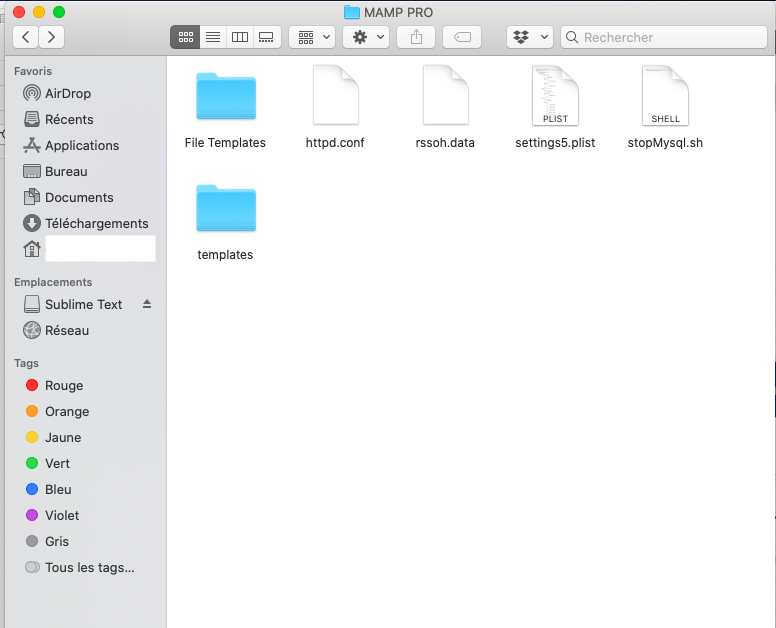This screenshot has height=628, width=776.
Task: Switch to column view
Action: pyautogui.click(x=240, y=37)
